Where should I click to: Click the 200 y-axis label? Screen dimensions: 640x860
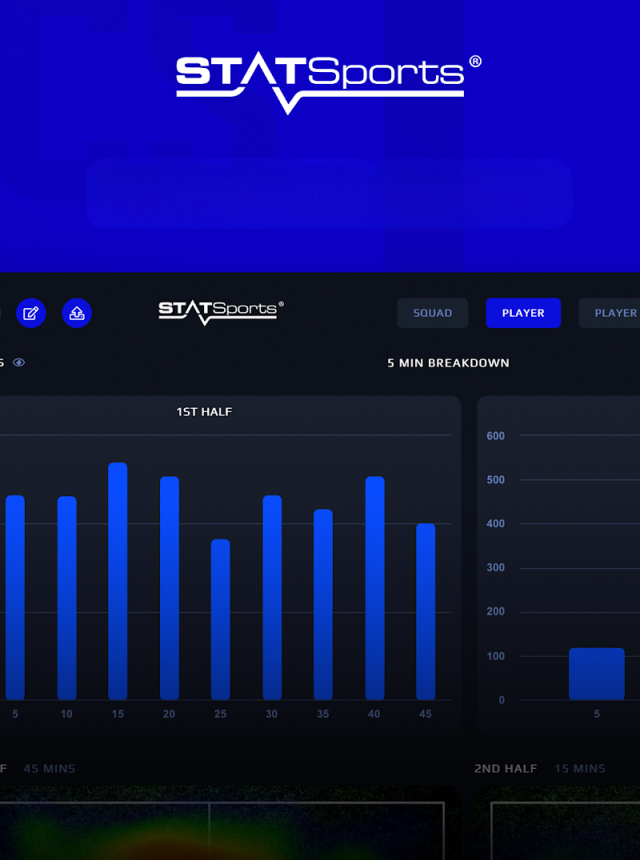pos(495,611)
